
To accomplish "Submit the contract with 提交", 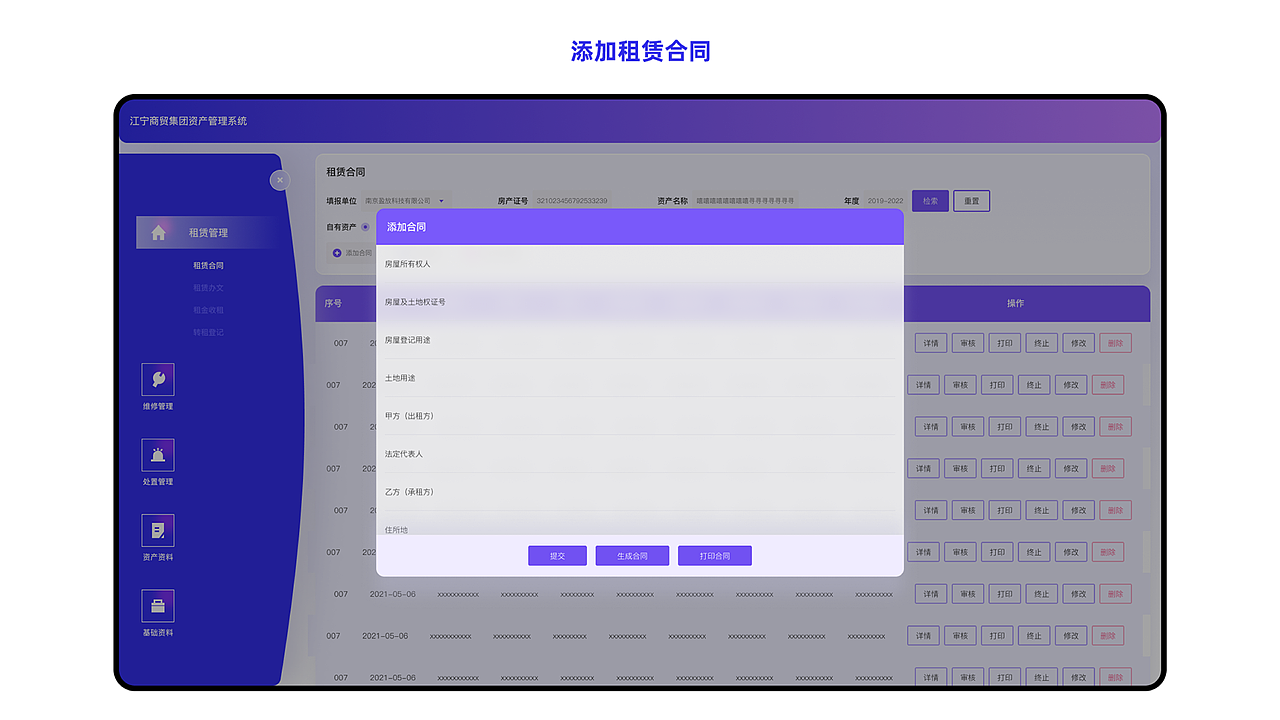I will click(x=557, y=555).
